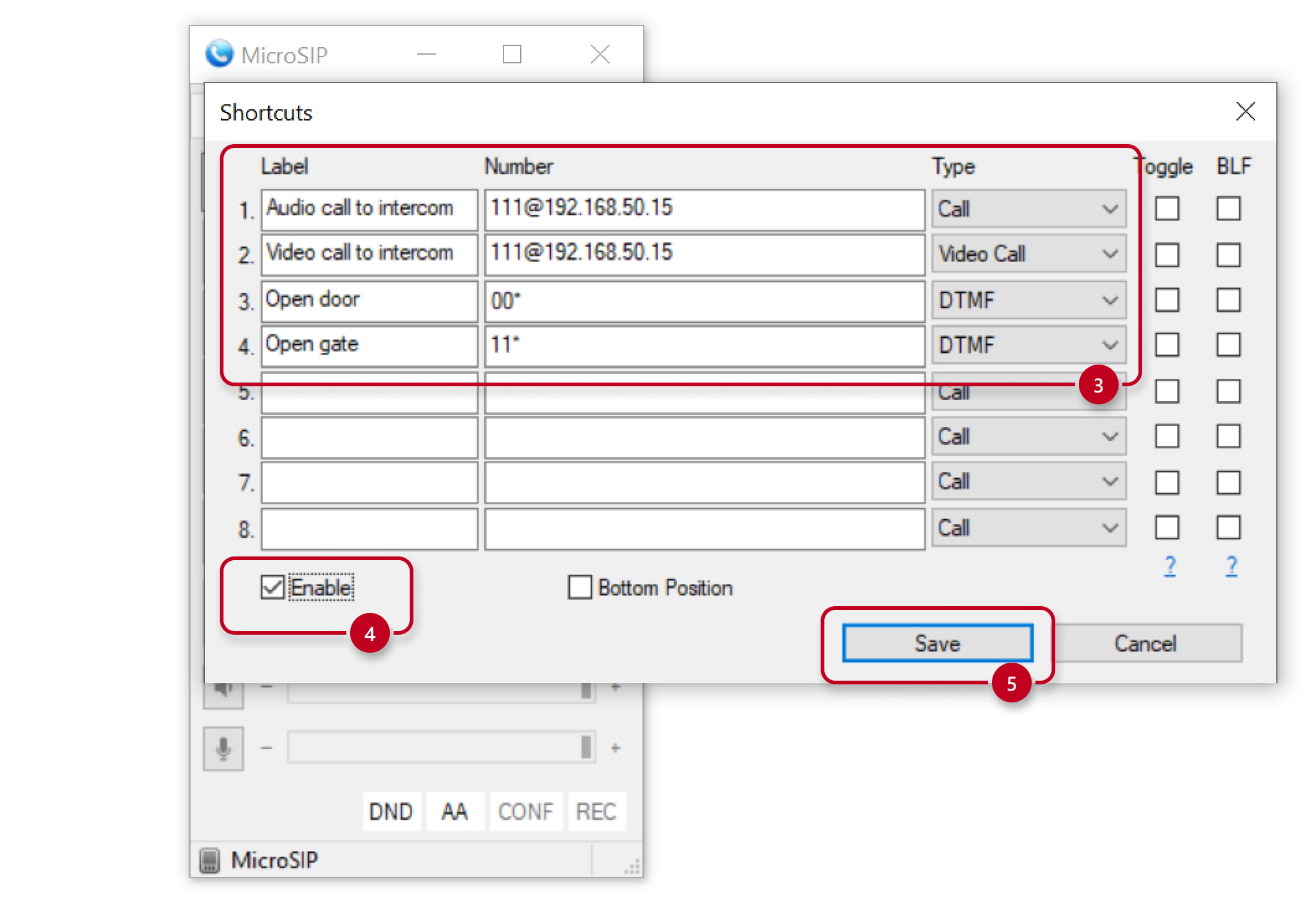1316x903 pixels.
Task: Open the DTMF type dropdown for Open gate
Action: point(1029,345)
